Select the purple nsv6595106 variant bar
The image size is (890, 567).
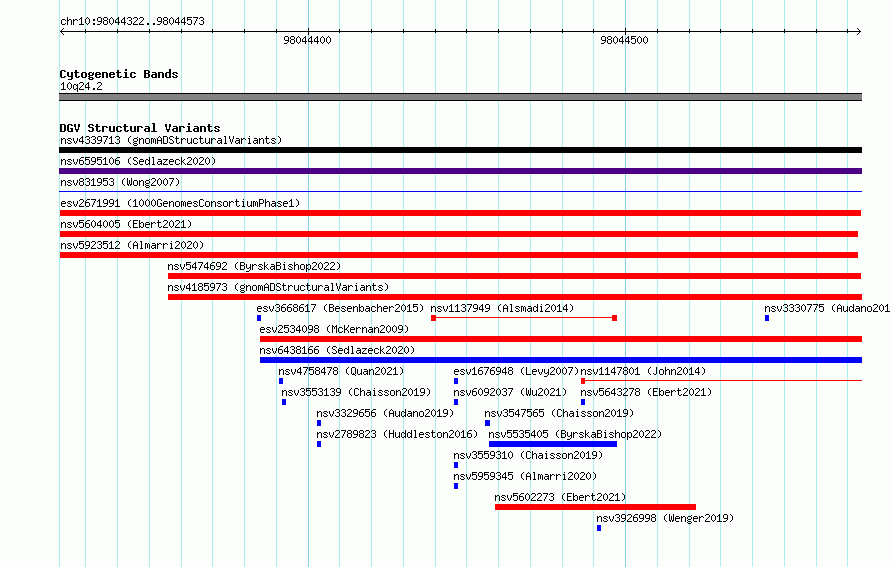click(460, 171)
